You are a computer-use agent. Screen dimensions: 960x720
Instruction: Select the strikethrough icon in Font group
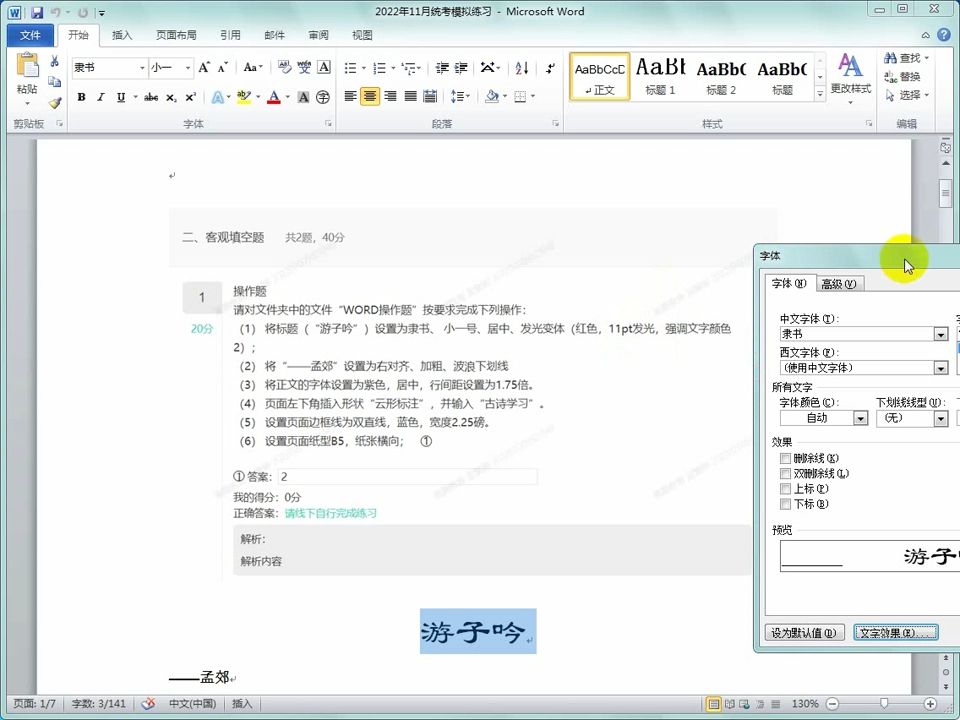[152, 96]
